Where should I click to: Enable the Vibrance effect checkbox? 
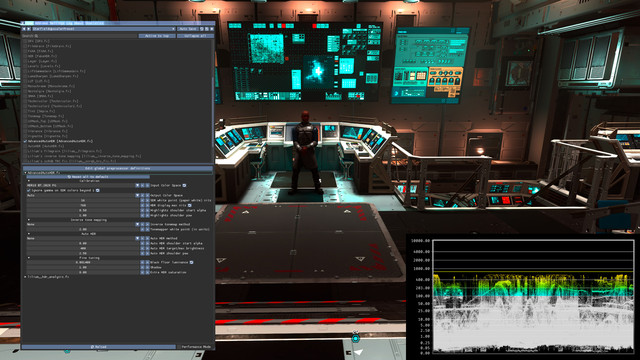(x=25, y=131)
